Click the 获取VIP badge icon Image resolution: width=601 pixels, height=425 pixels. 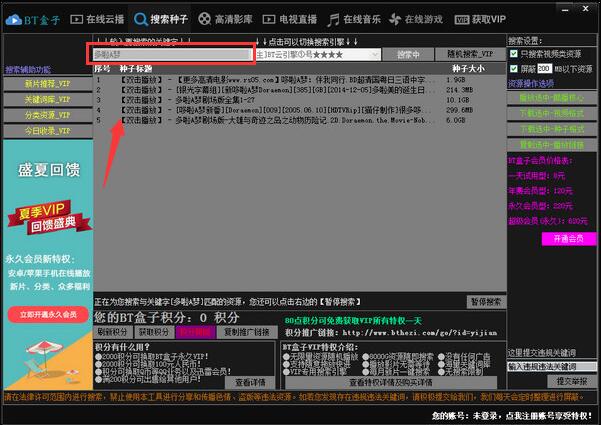[461, 20]
